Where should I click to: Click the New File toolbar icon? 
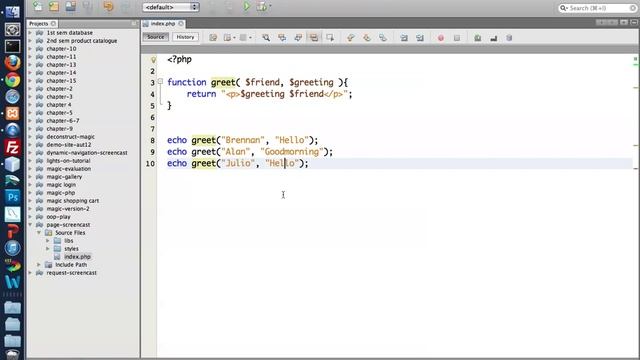pos(38,6)
